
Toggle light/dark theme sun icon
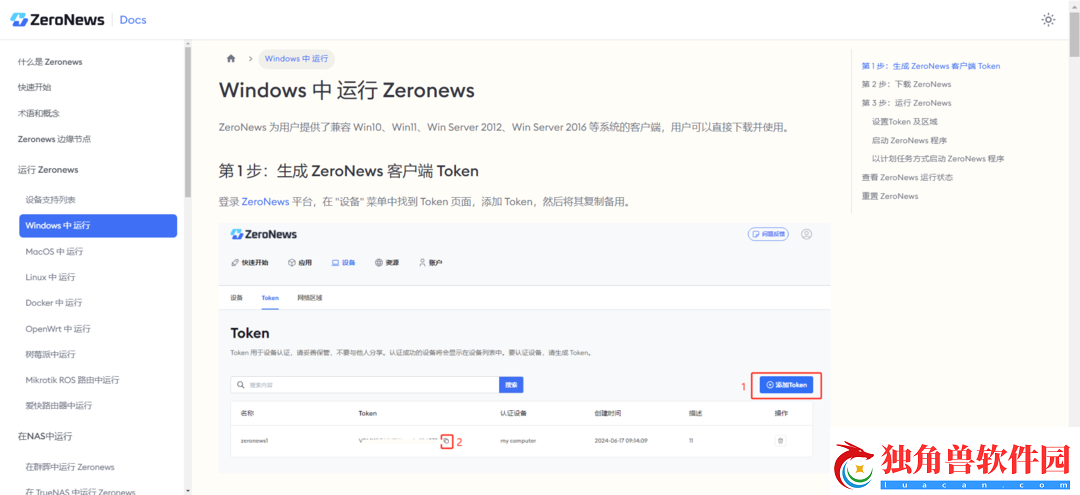(1048, 20)
